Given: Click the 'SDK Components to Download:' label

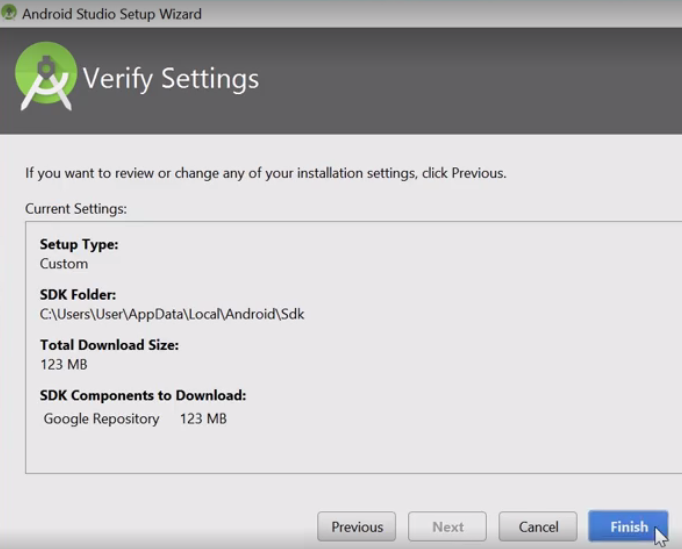Looking at the screenshot, I should click(143, 395).
